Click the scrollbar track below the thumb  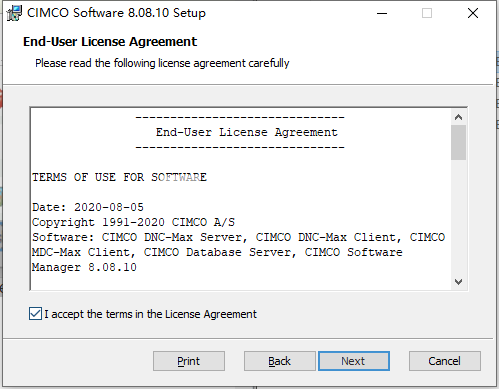[458, 217]
